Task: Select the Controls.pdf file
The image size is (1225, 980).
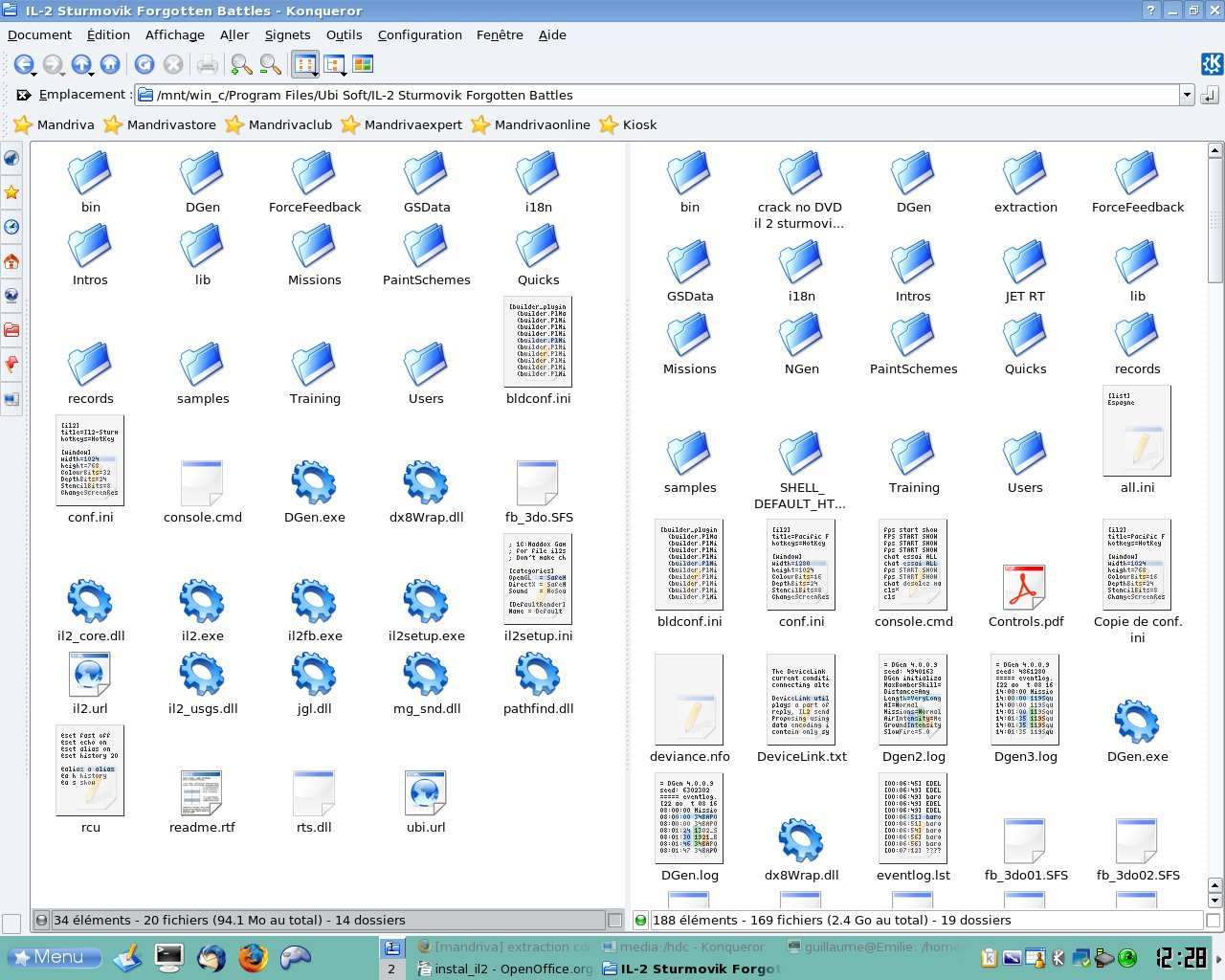Action: (1025, 595)
